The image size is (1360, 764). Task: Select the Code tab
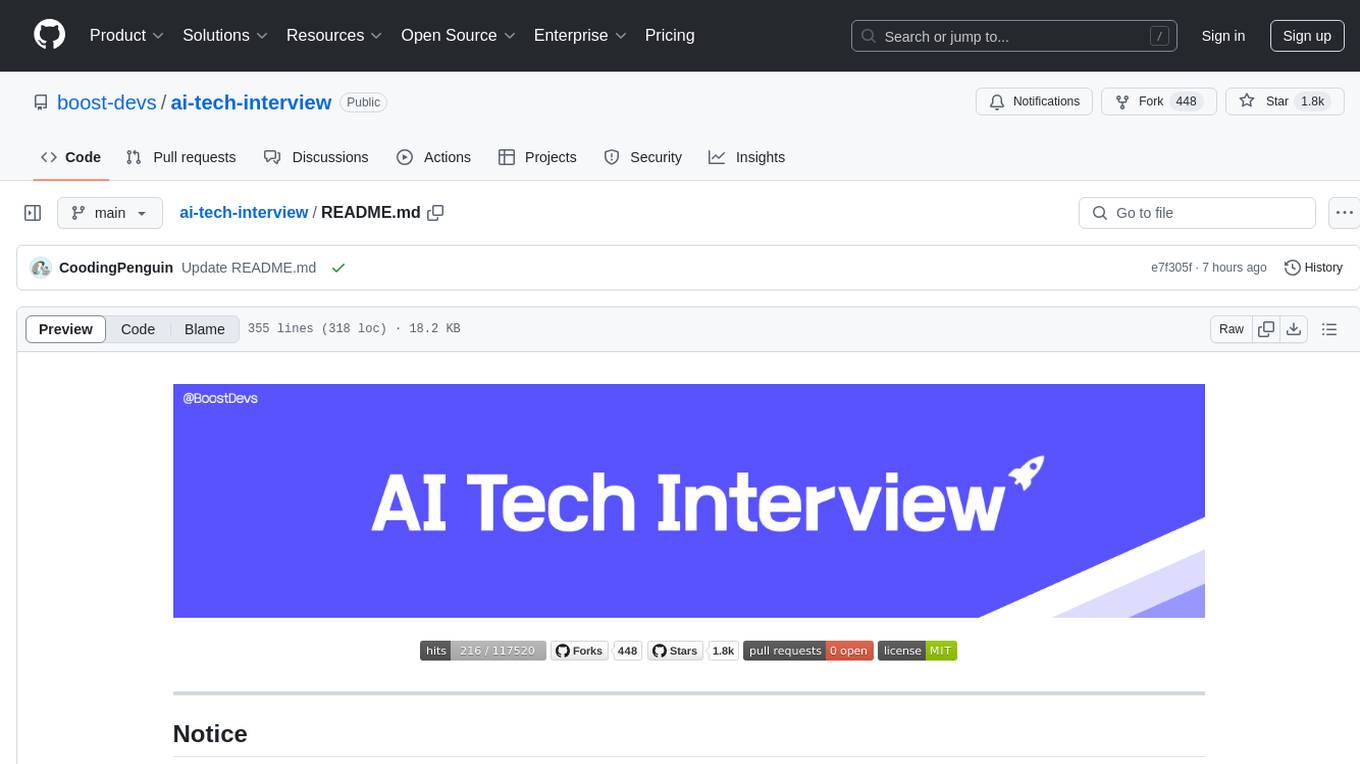[x=71, y=157]
